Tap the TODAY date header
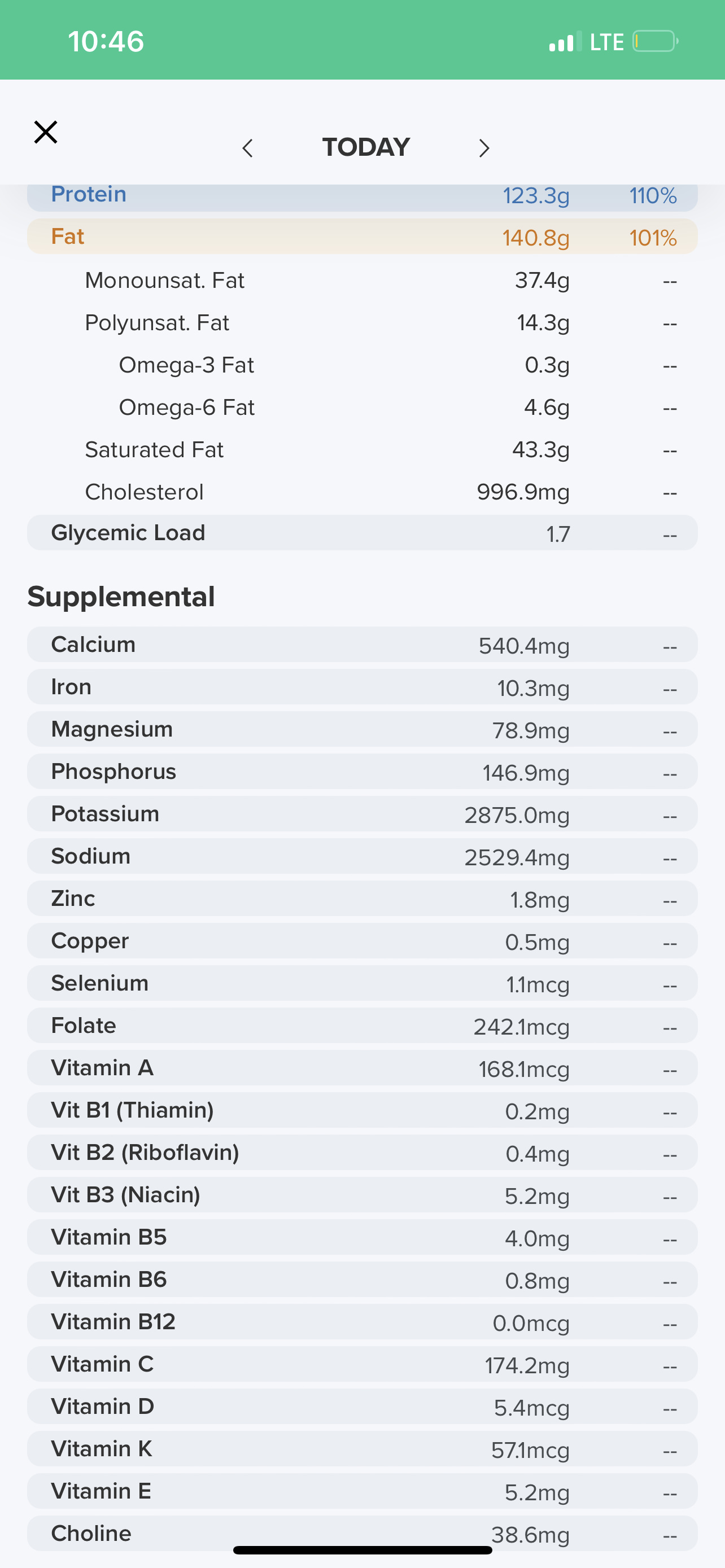This screenshot has width=725, height=1568. [x=366, y=147]
